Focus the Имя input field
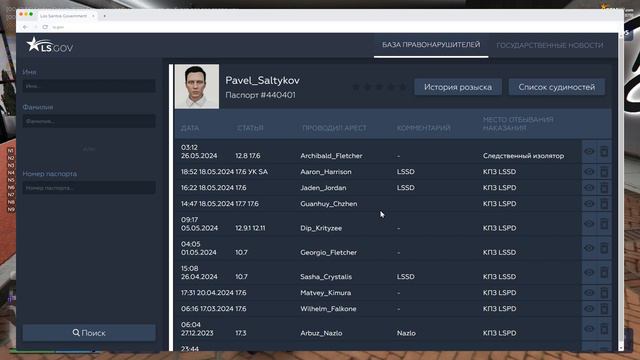This screenshot has height=360, width=640. pyautogui.click(x=89, y=86)
